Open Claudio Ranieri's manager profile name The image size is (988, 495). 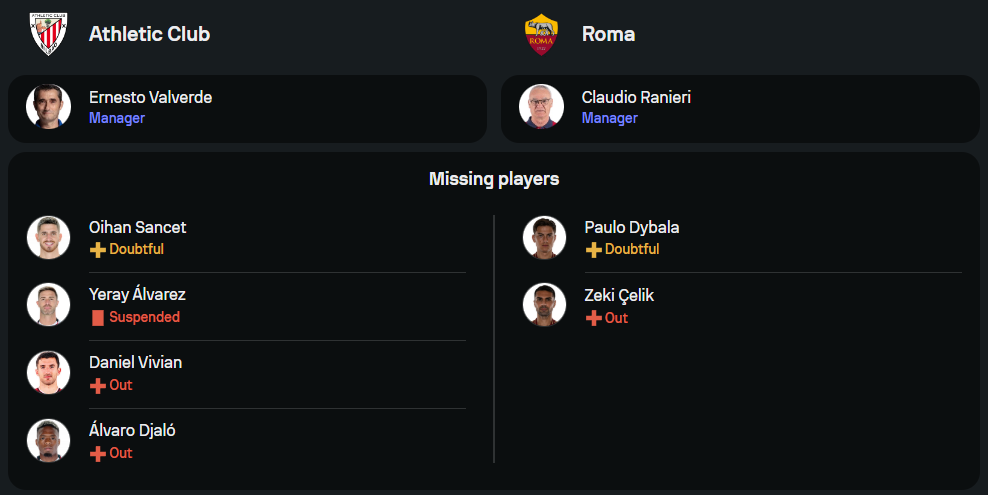636,97
